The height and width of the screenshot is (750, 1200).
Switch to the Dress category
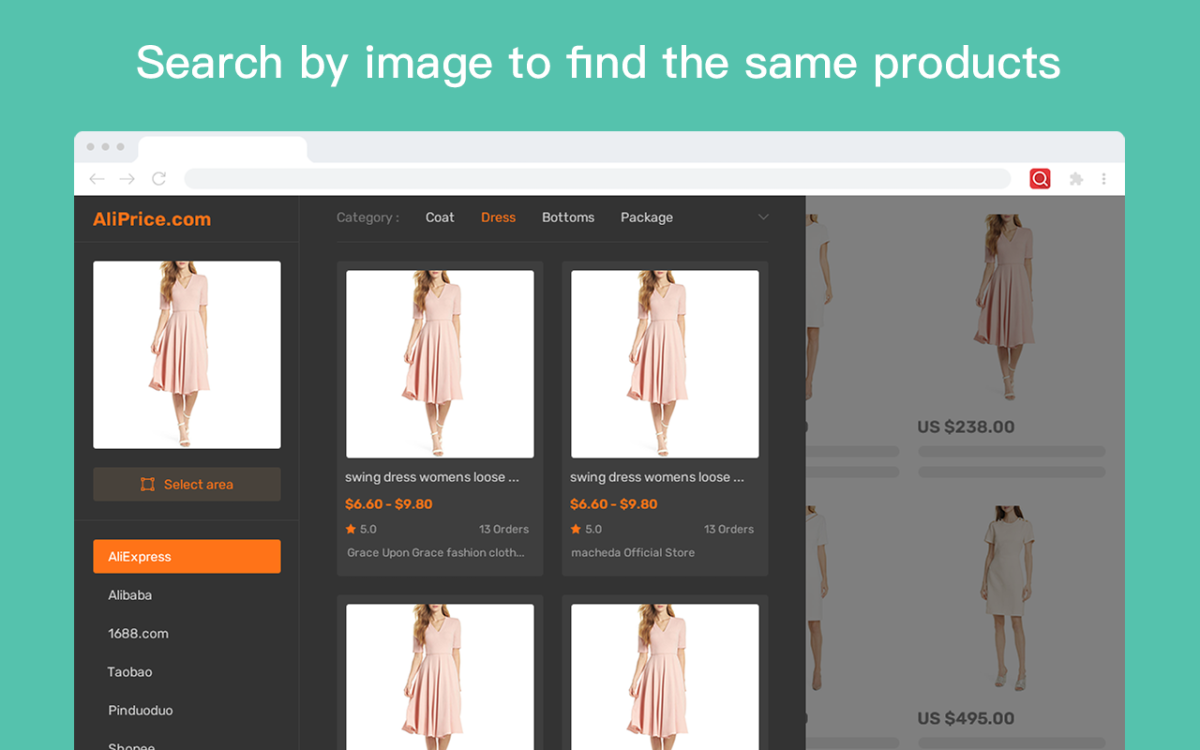click(498, 217)
